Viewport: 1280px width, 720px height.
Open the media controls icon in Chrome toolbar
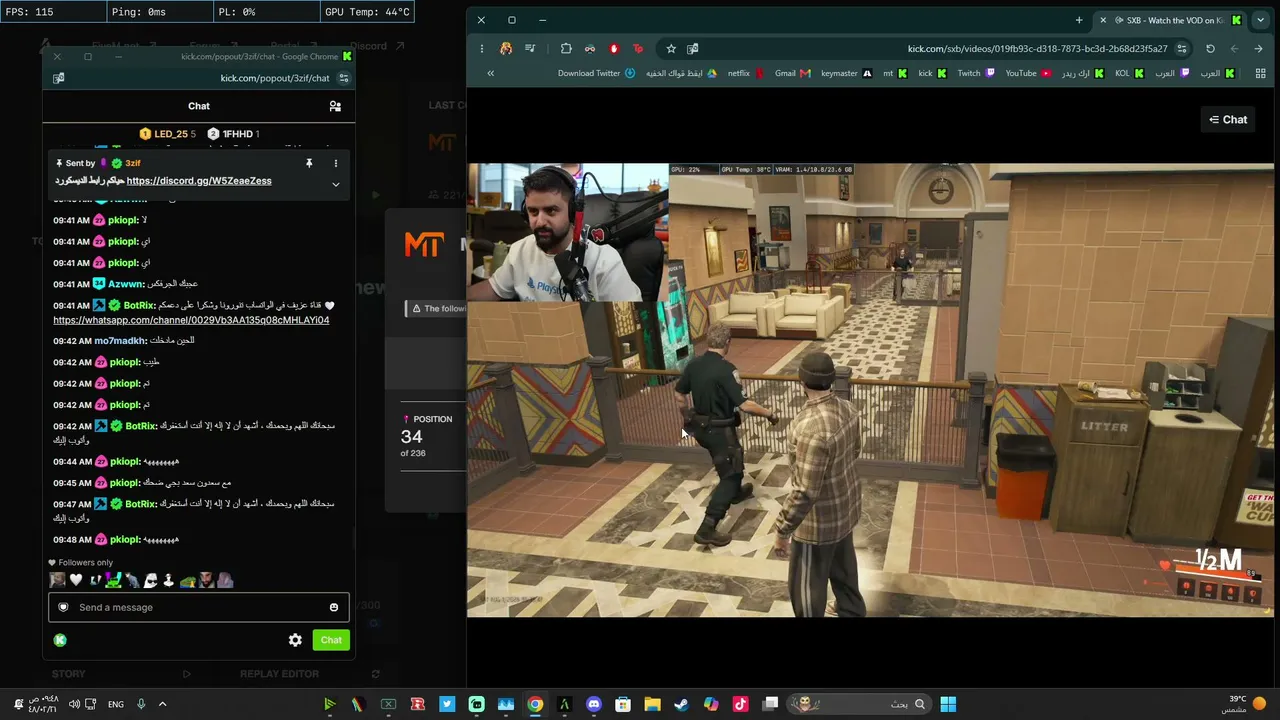pyautogui.click(x=530, y=48)
